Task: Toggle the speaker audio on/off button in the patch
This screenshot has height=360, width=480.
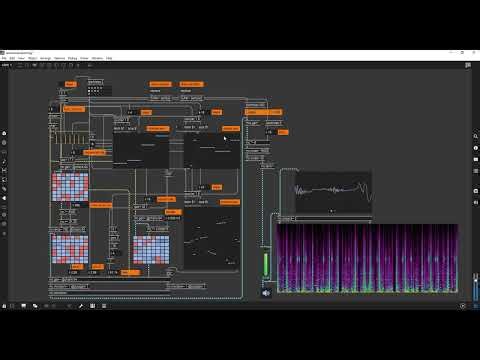Action: click(266, 293)
